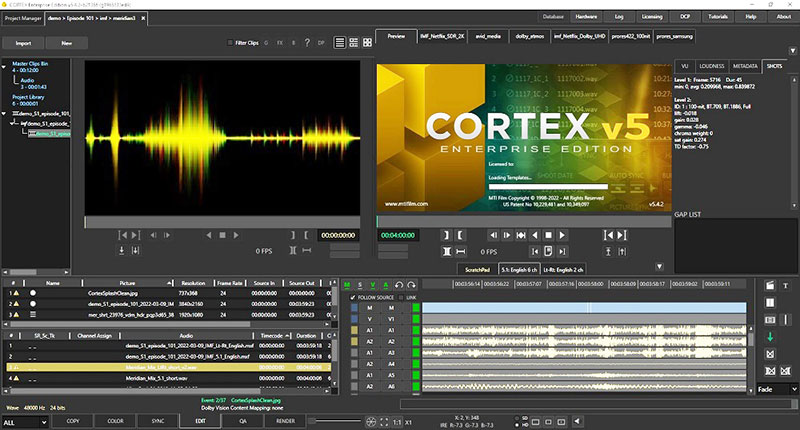Mark in point on record viewer
The height and width of the screenshot is (430, 800).
coord(446,235)
